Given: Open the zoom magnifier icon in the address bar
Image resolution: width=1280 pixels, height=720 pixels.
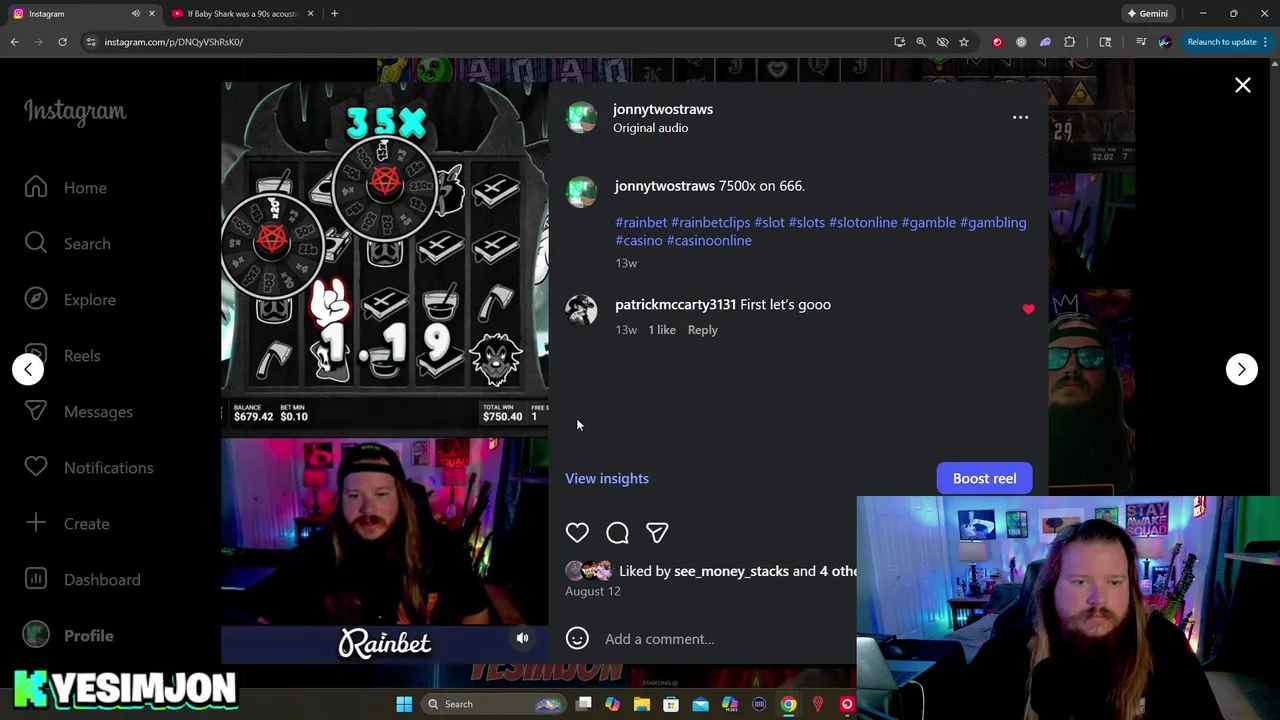Looking at the screenshot, I should pos(920,42).
